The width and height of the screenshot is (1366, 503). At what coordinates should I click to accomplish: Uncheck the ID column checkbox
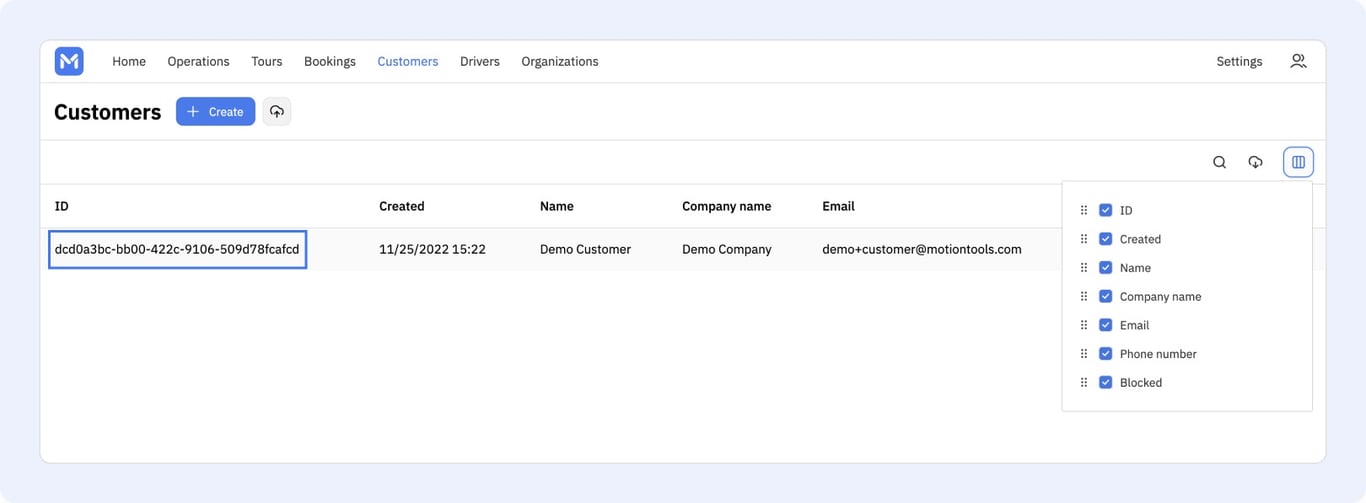(x=1105, y=210)
